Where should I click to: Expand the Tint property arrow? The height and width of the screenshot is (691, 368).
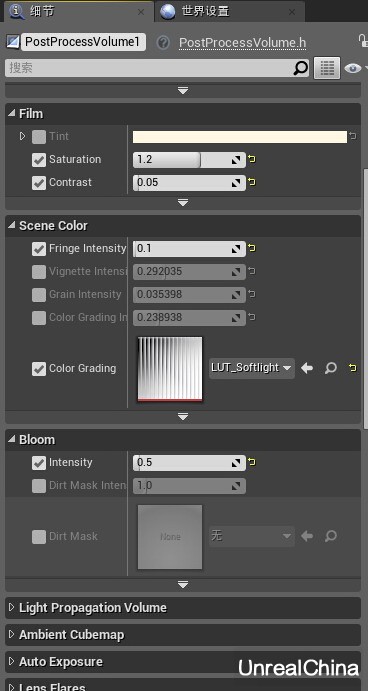pyautogui.click(x=23, y=136)
